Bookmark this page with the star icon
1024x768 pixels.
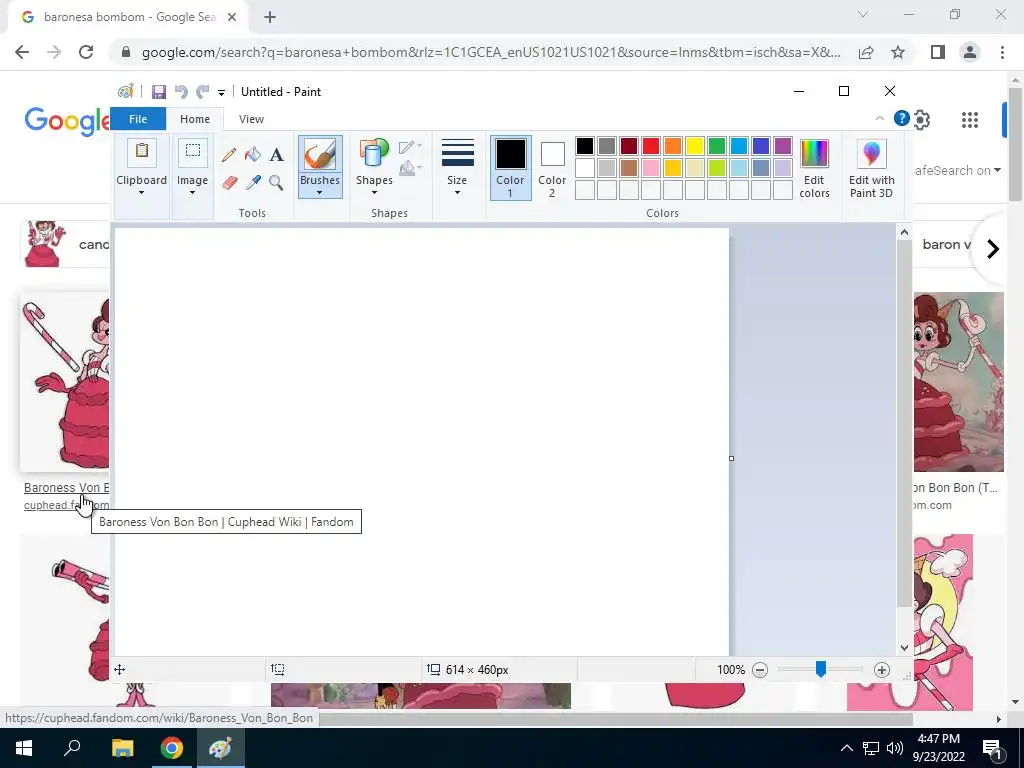pyautogui.click(x=898, y=52)
